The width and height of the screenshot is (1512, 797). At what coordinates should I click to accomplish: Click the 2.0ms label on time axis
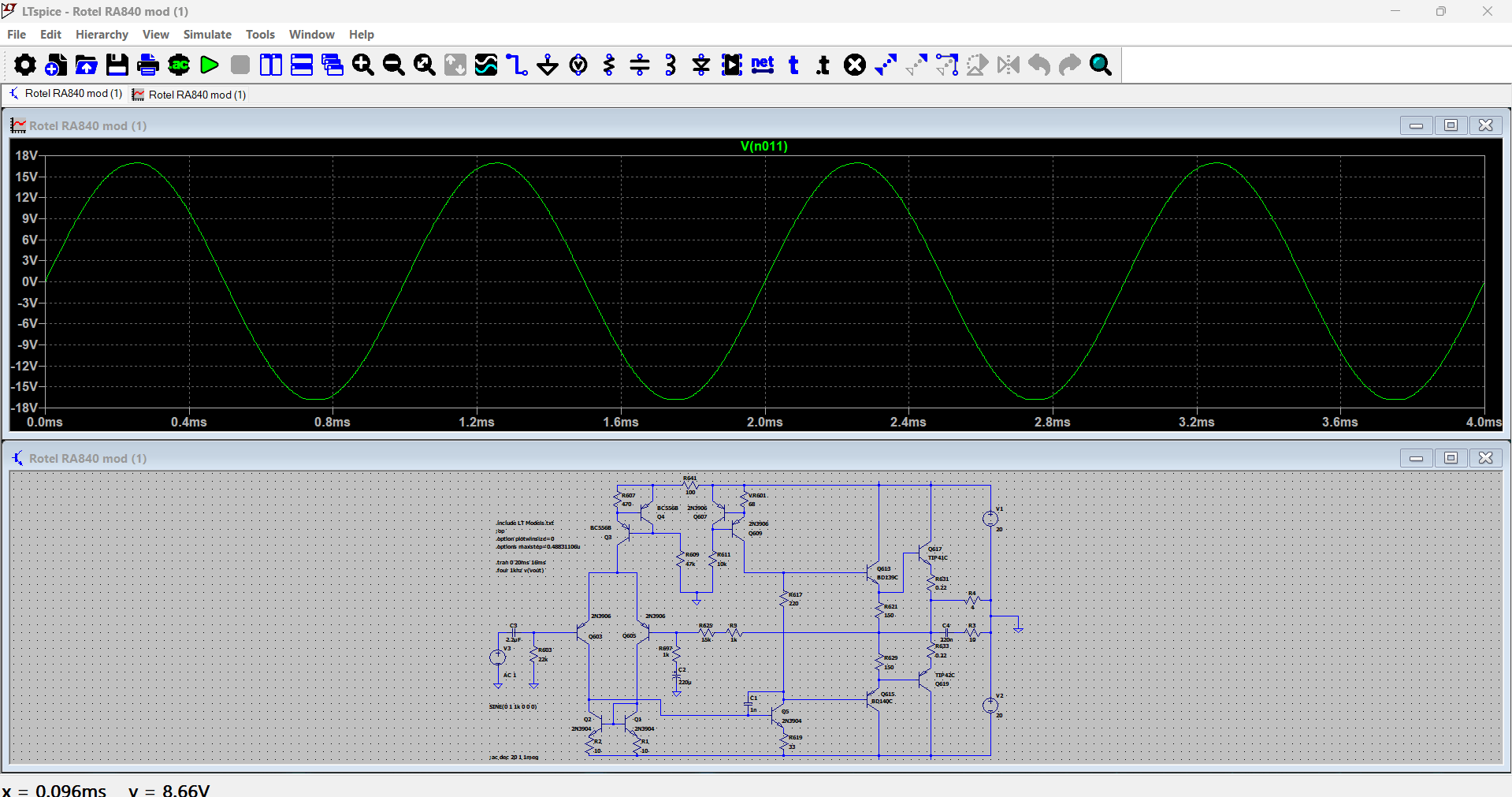pos(764,423)
